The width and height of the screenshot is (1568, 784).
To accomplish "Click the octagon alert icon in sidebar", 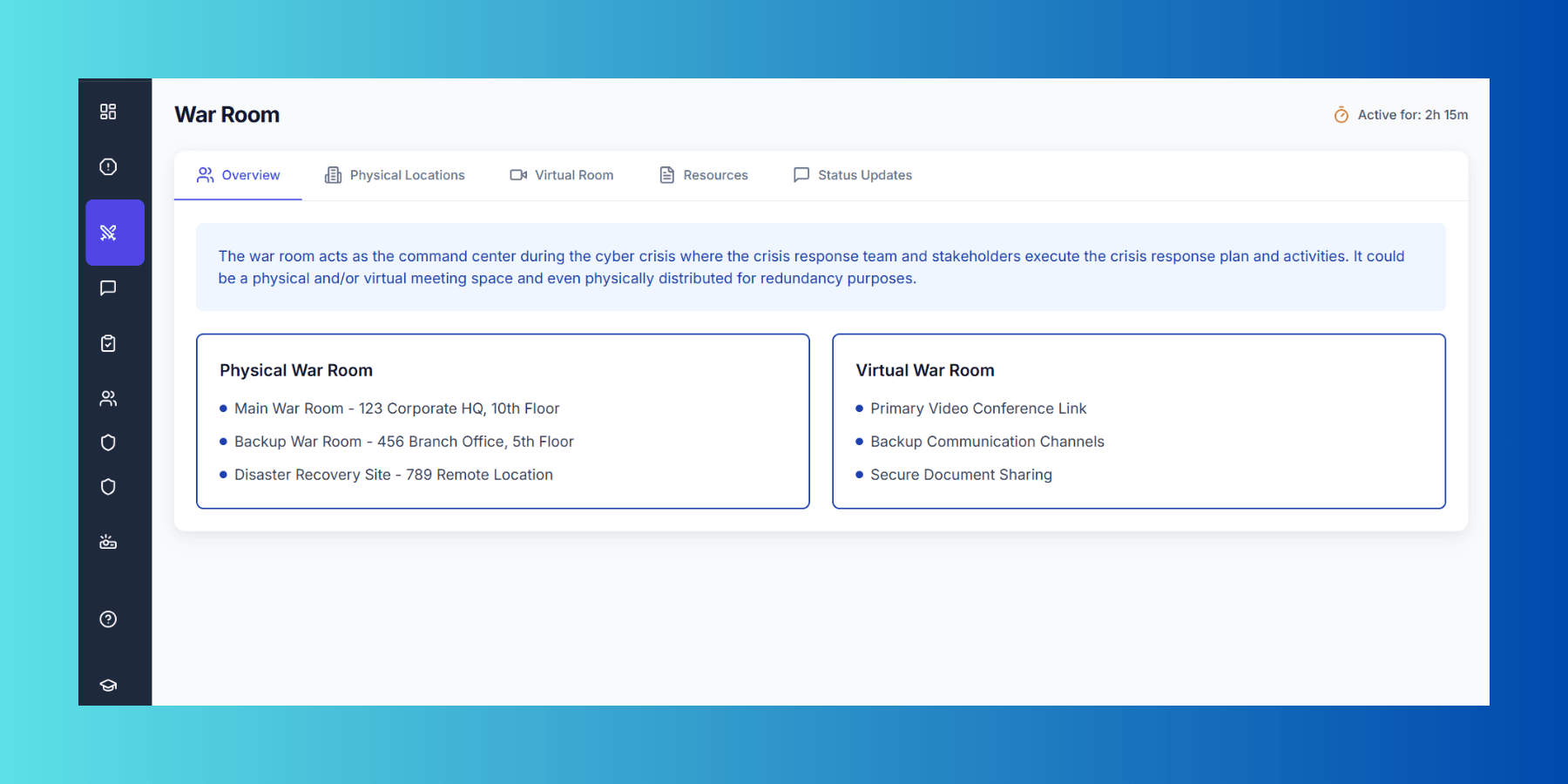I will tap(108, 166).
